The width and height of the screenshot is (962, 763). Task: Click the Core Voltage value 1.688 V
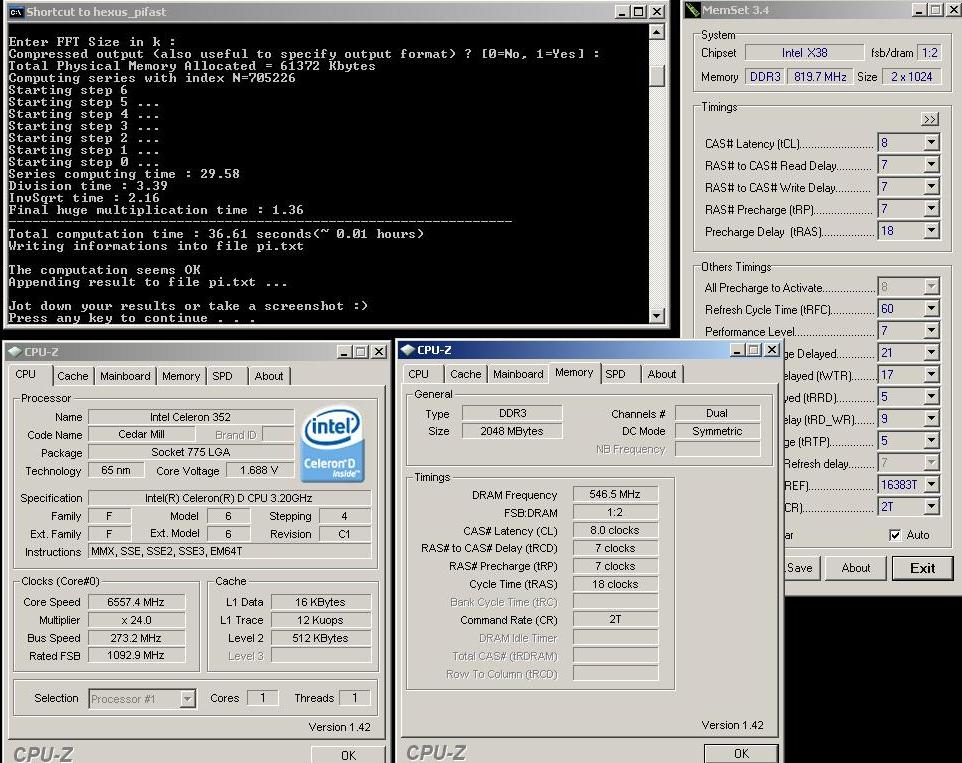[259, 470]
